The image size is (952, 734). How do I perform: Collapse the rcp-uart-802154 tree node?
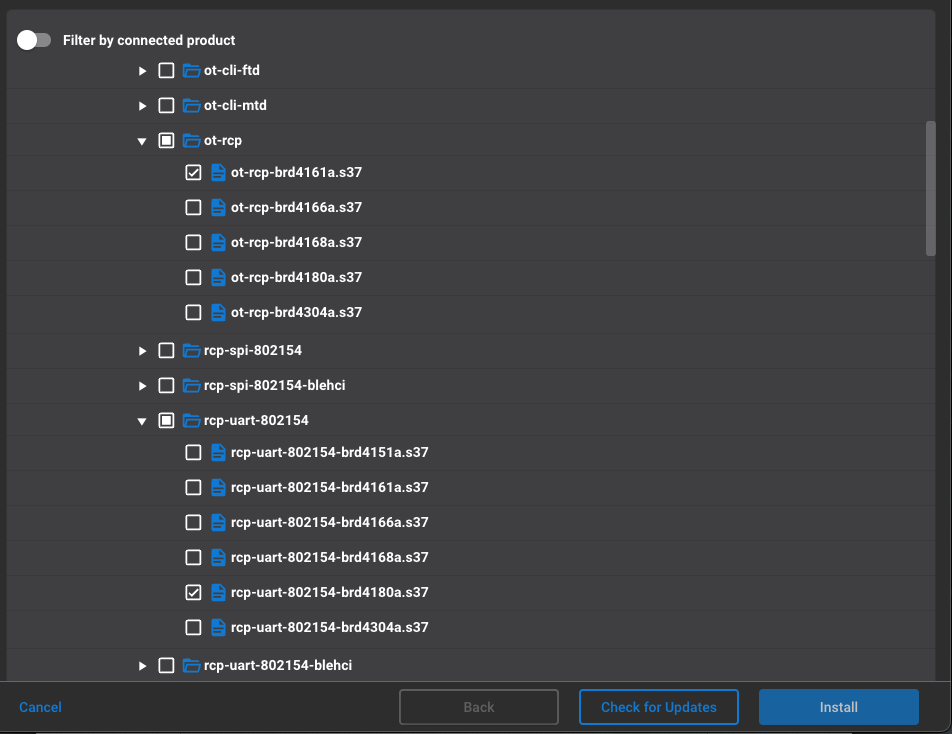click(x=142, y=420)
